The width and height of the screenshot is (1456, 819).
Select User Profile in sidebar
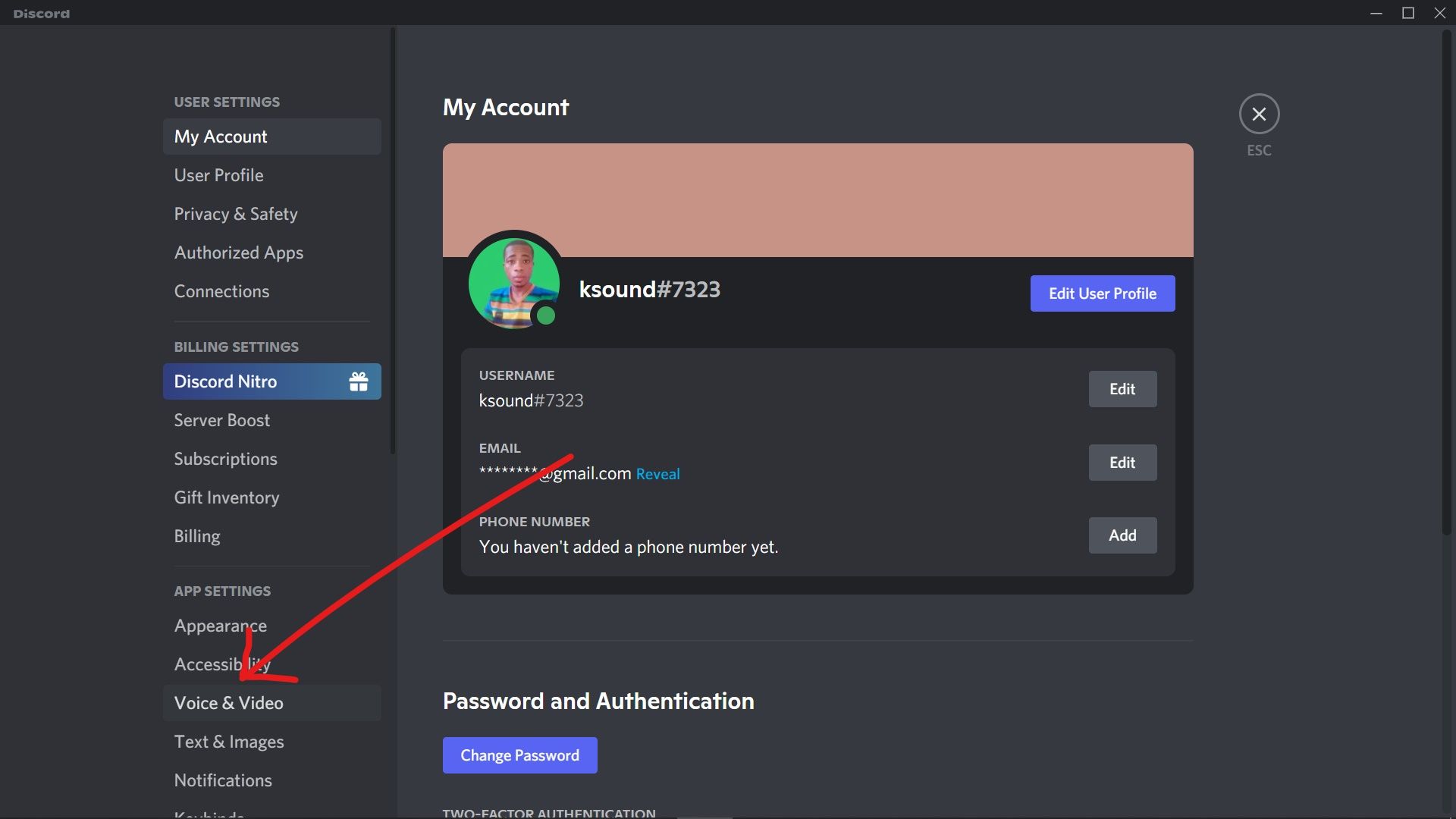click(x=218, y=175)
